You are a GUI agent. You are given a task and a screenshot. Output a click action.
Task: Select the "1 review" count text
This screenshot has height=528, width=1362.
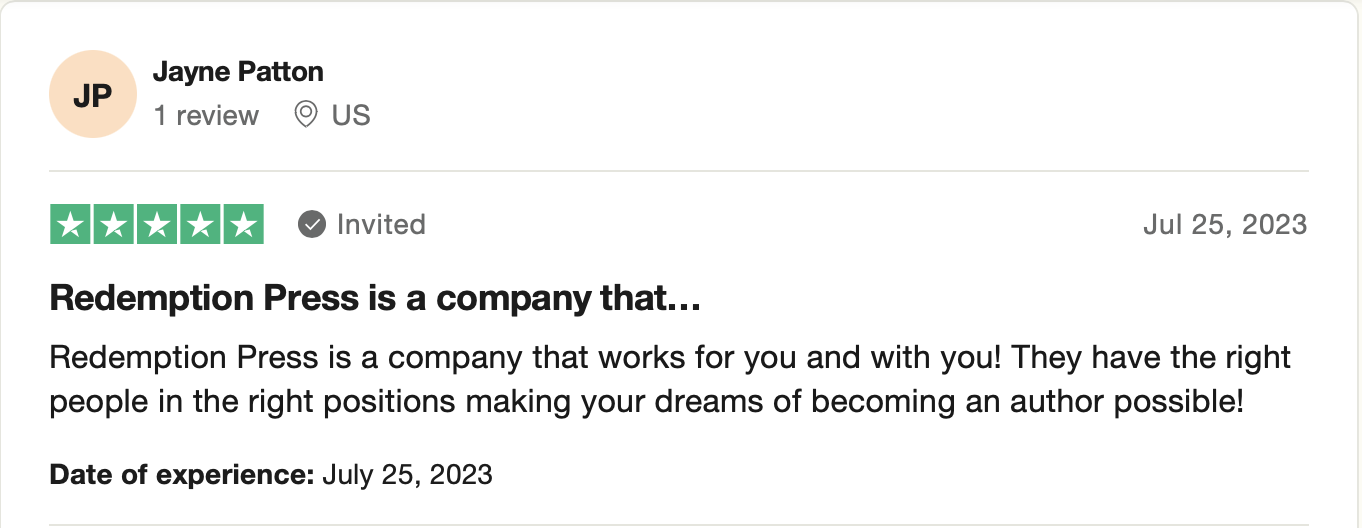206,116
